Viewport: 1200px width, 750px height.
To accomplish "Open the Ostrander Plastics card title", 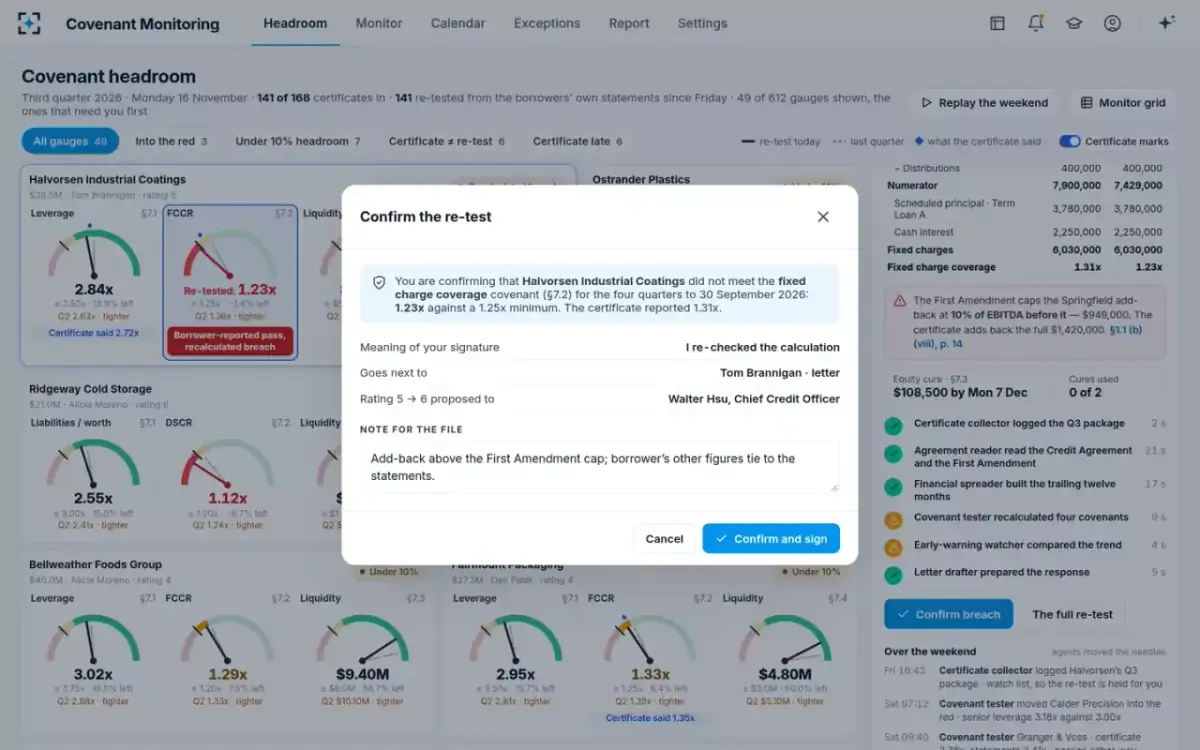I will (x=641, y=180).
